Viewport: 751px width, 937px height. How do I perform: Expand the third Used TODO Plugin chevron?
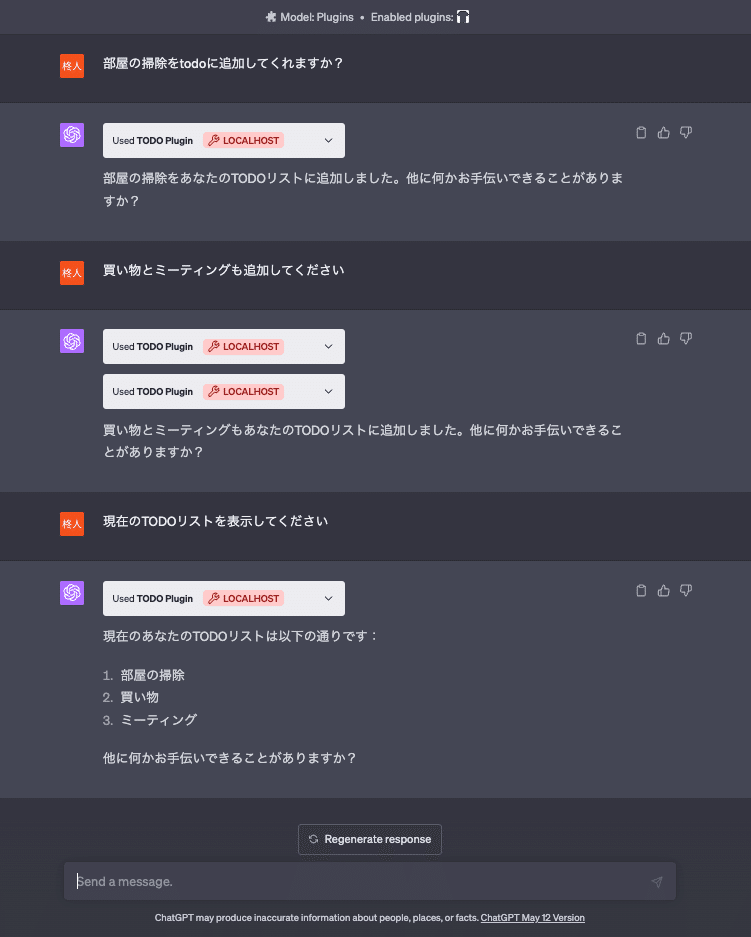point(328,392)
